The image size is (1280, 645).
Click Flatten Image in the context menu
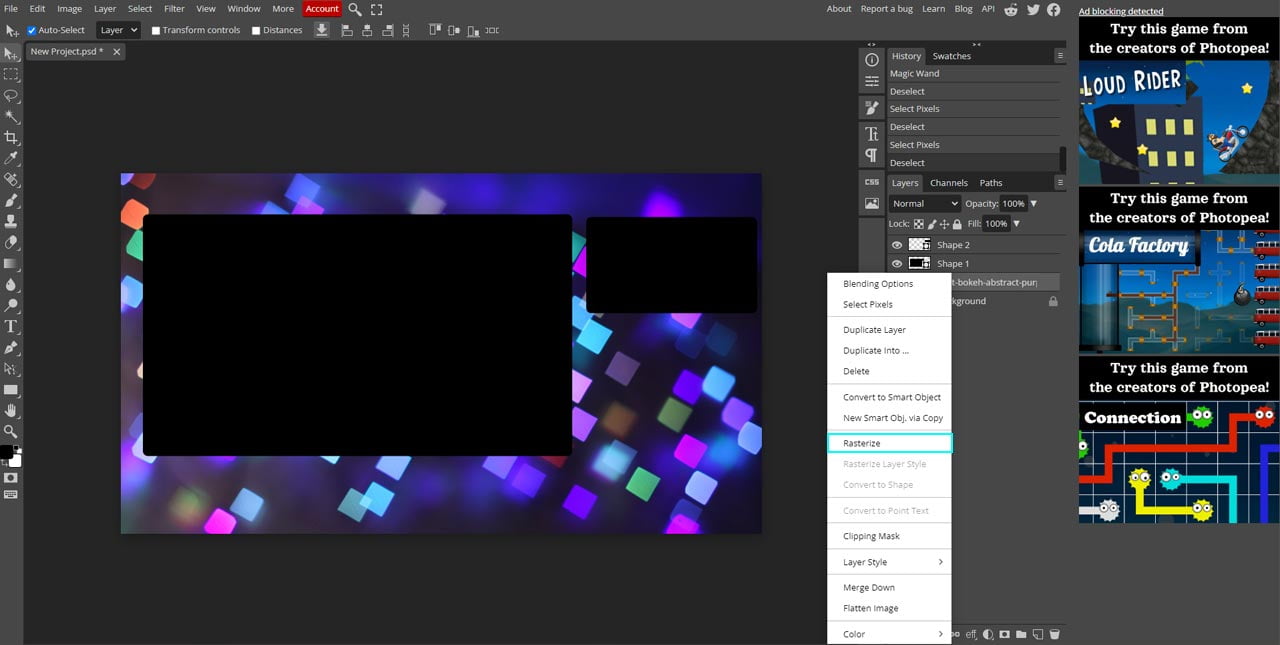870,608
